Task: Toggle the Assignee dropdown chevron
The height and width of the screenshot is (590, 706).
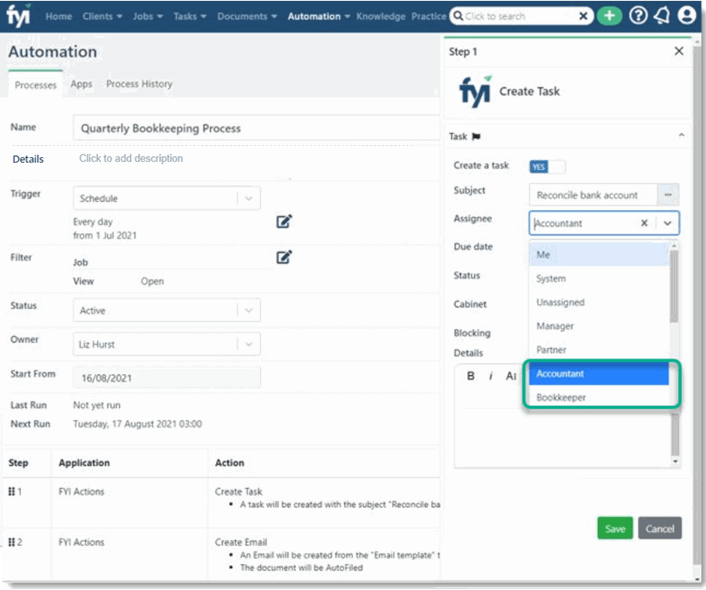Action: (667, 223)
